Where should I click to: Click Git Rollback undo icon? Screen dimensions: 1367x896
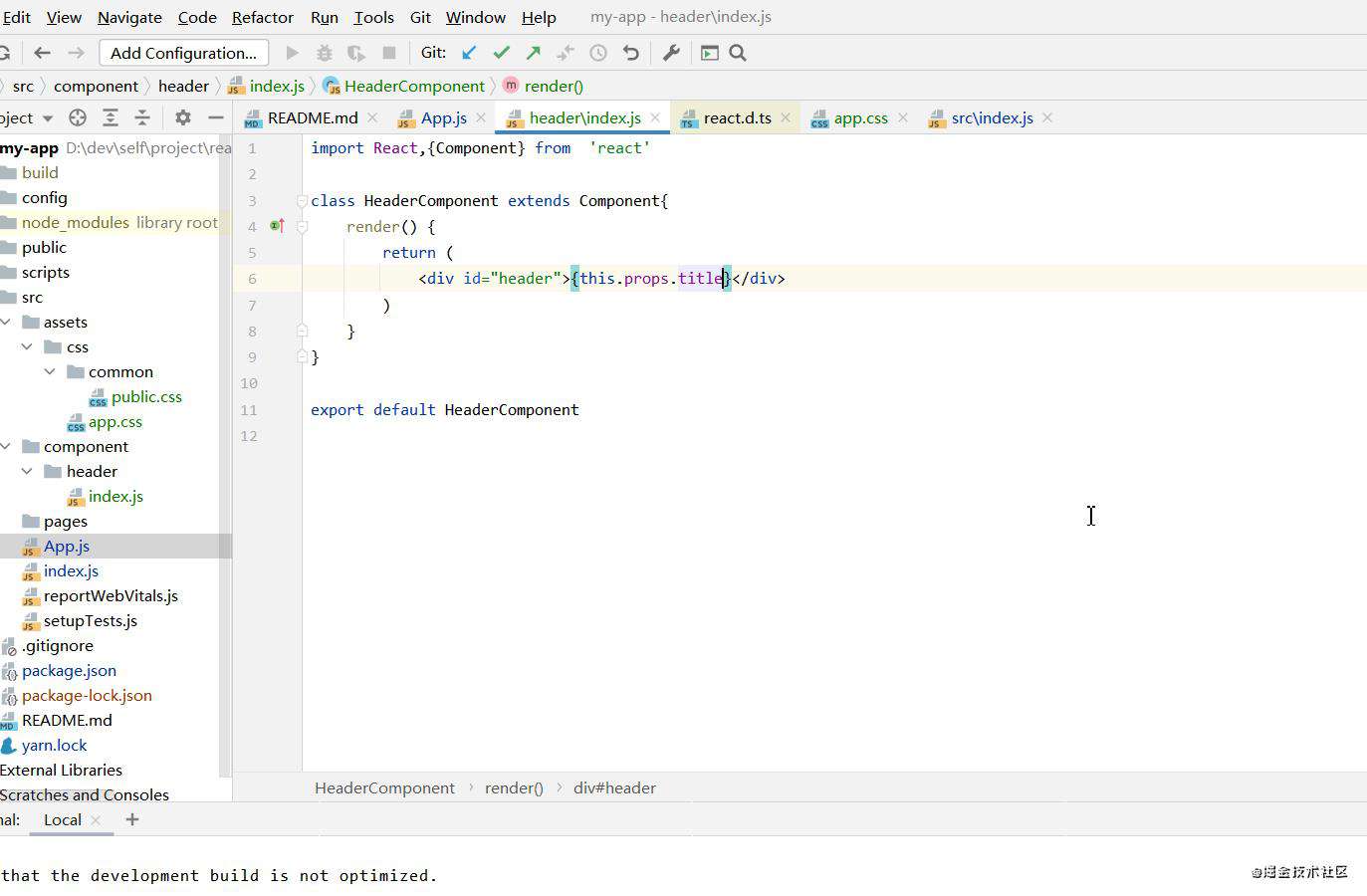click(x=630, y=53)
